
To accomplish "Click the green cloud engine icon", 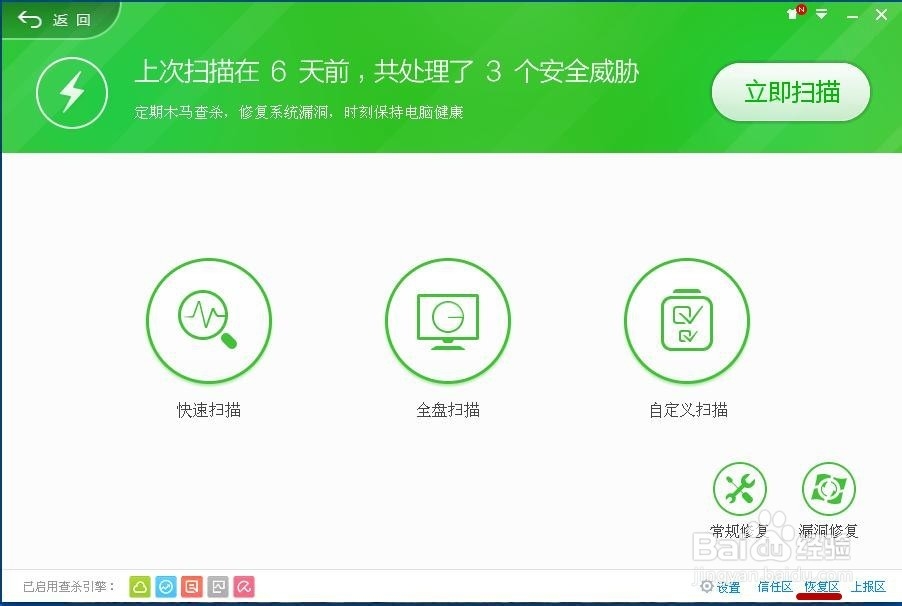I will 140,587.
